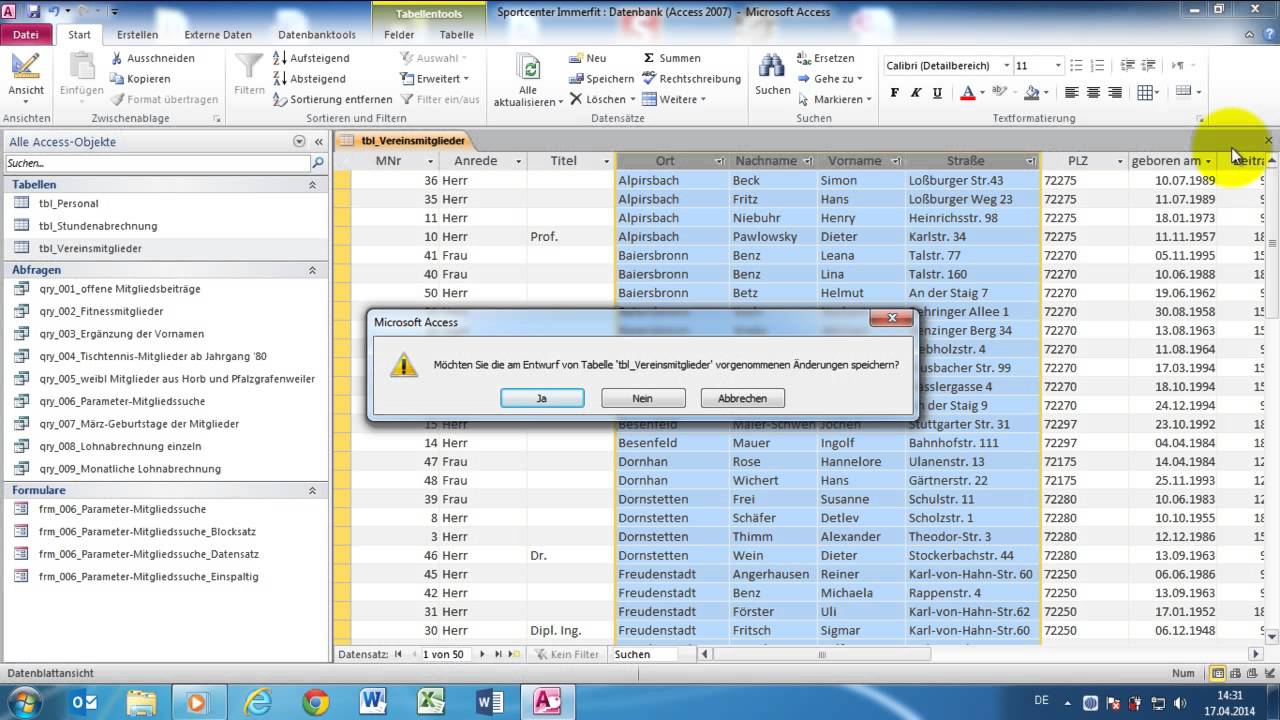Click the Suchen binoculars icon

772,67
